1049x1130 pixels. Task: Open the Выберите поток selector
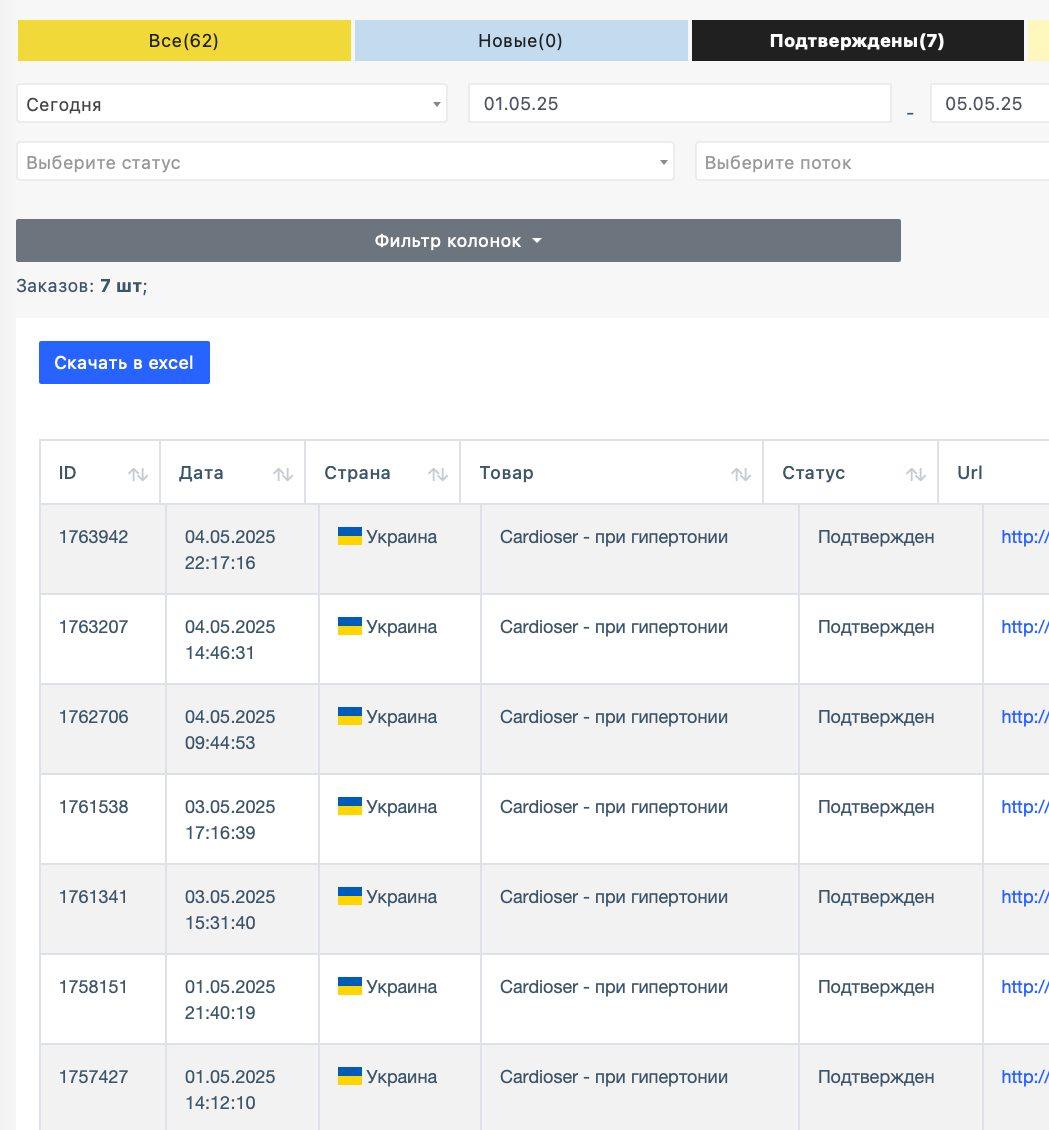[872, 162]
